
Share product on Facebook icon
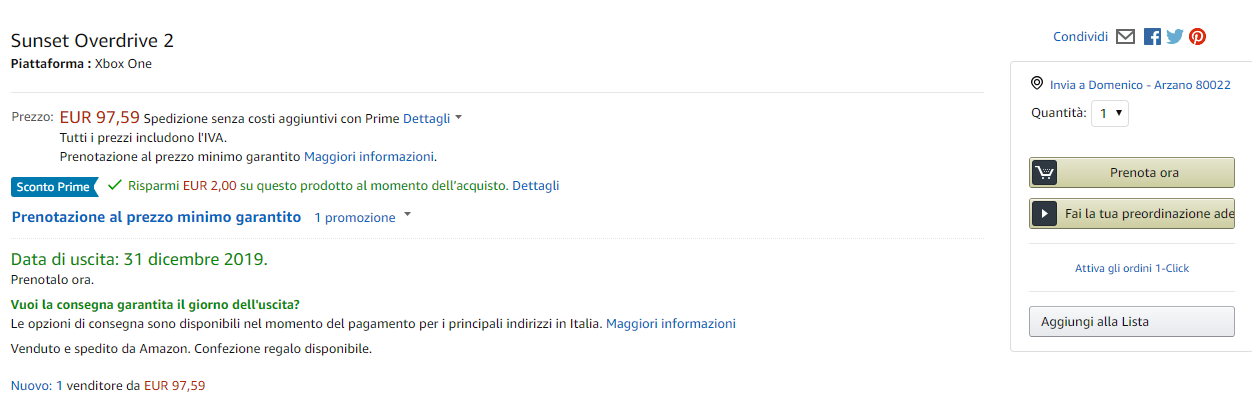[x=1152, y=37]
